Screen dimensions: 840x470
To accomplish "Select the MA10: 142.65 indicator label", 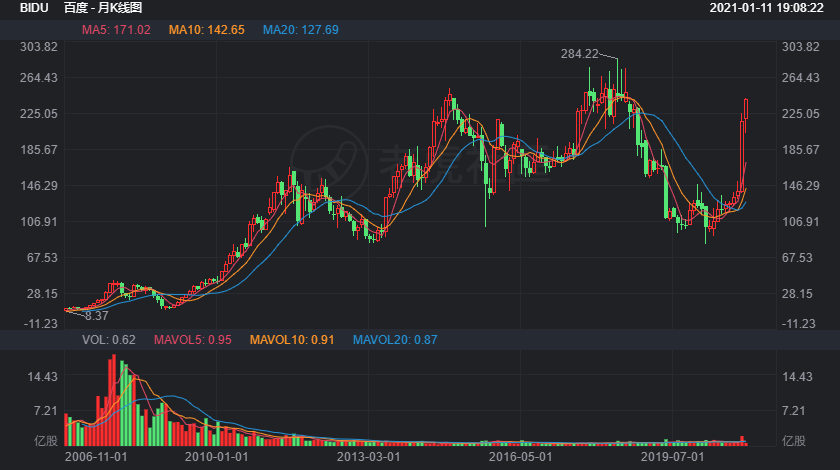I will point(206,30).
